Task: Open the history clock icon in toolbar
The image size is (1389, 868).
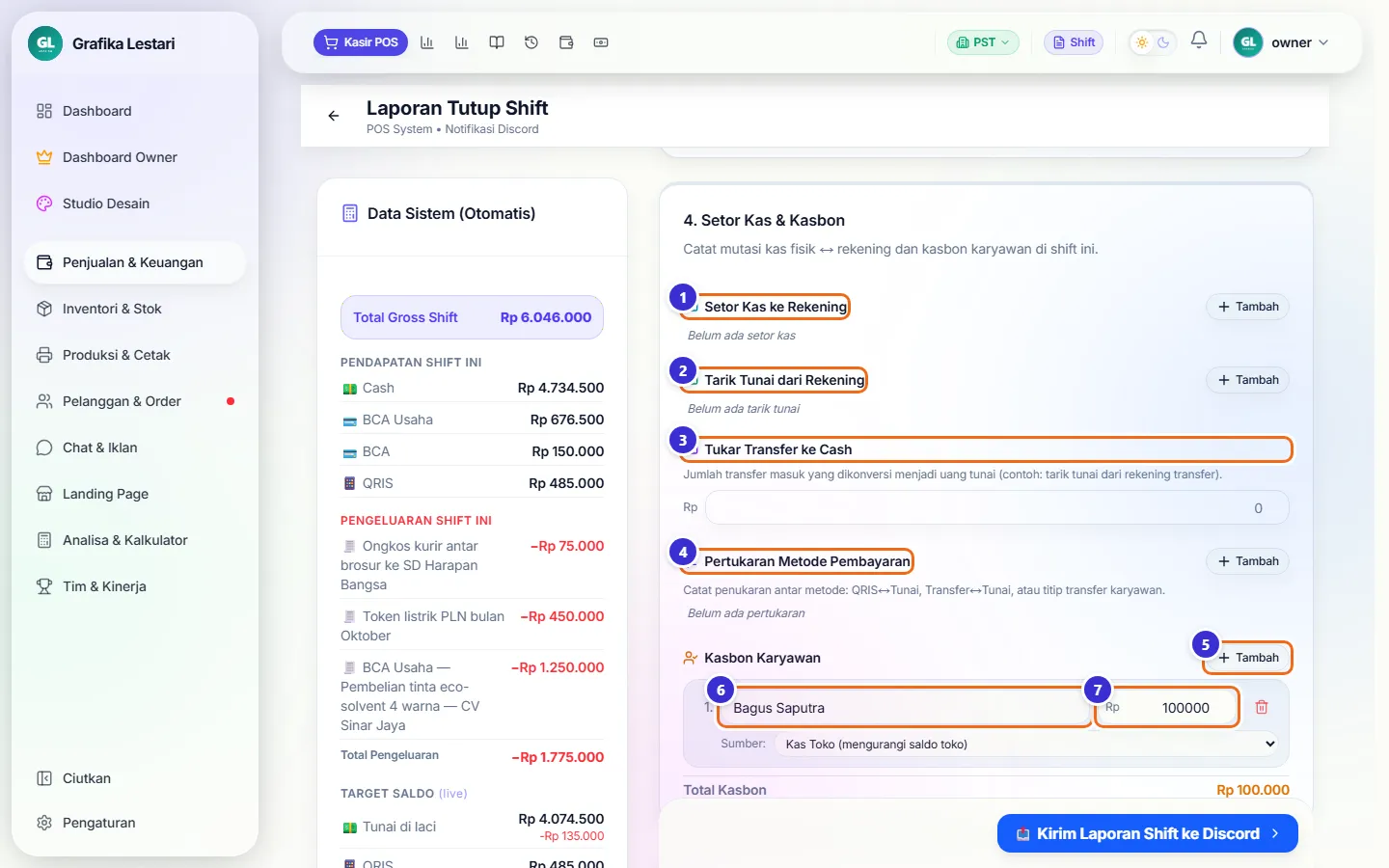Action: click(x=531, y=42)
